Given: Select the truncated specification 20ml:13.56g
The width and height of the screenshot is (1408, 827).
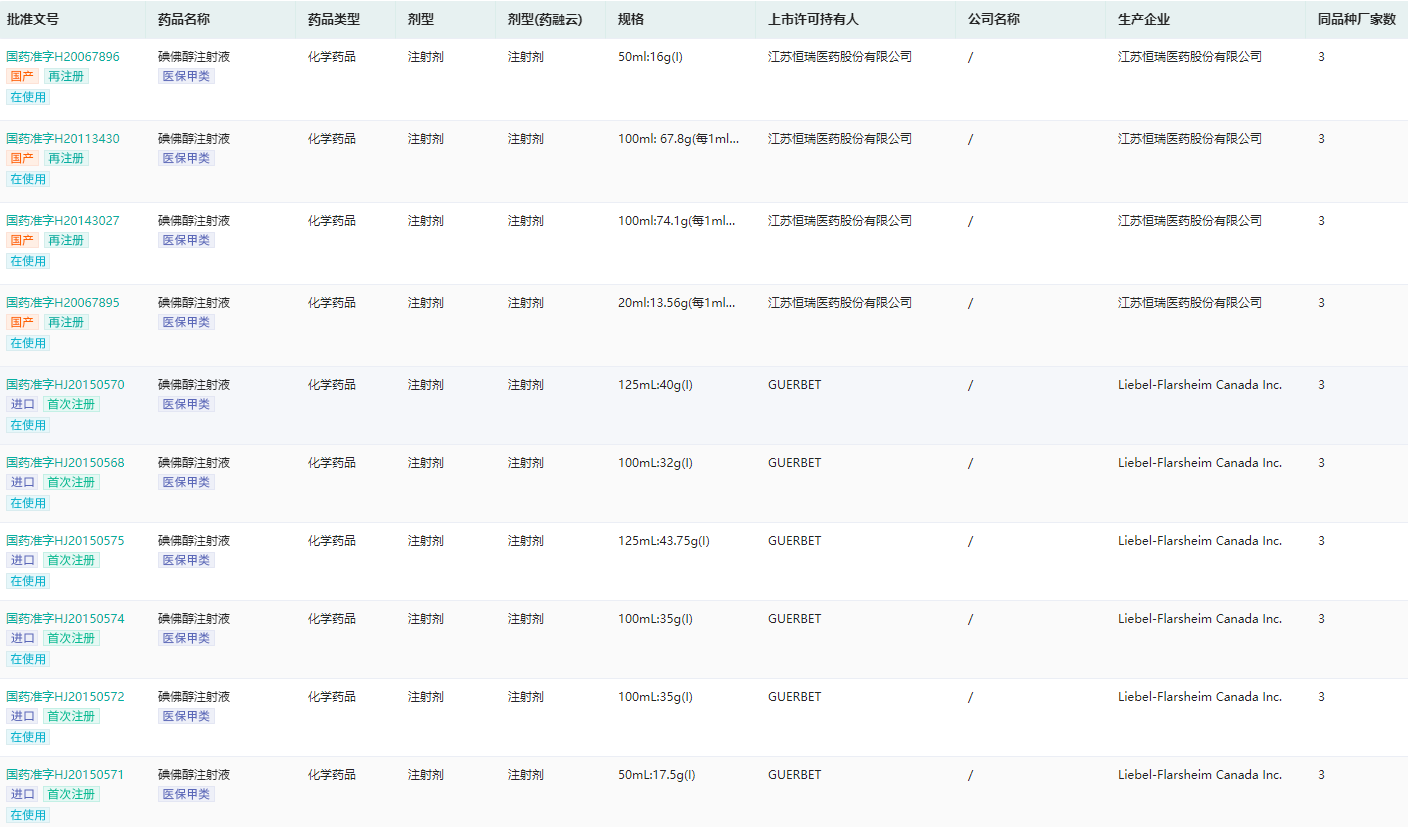Looking at the screenshot, I should [677, 303].
